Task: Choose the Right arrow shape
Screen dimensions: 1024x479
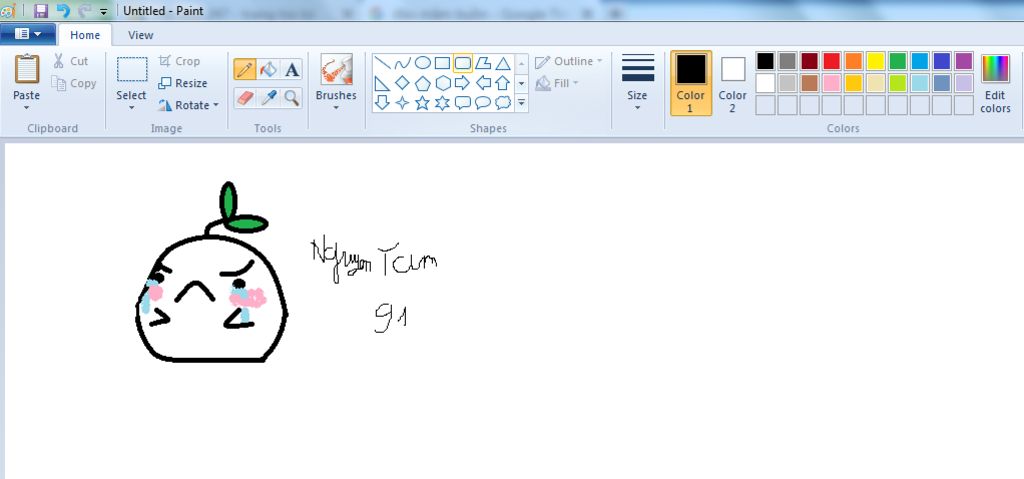Action: [463, 83]
